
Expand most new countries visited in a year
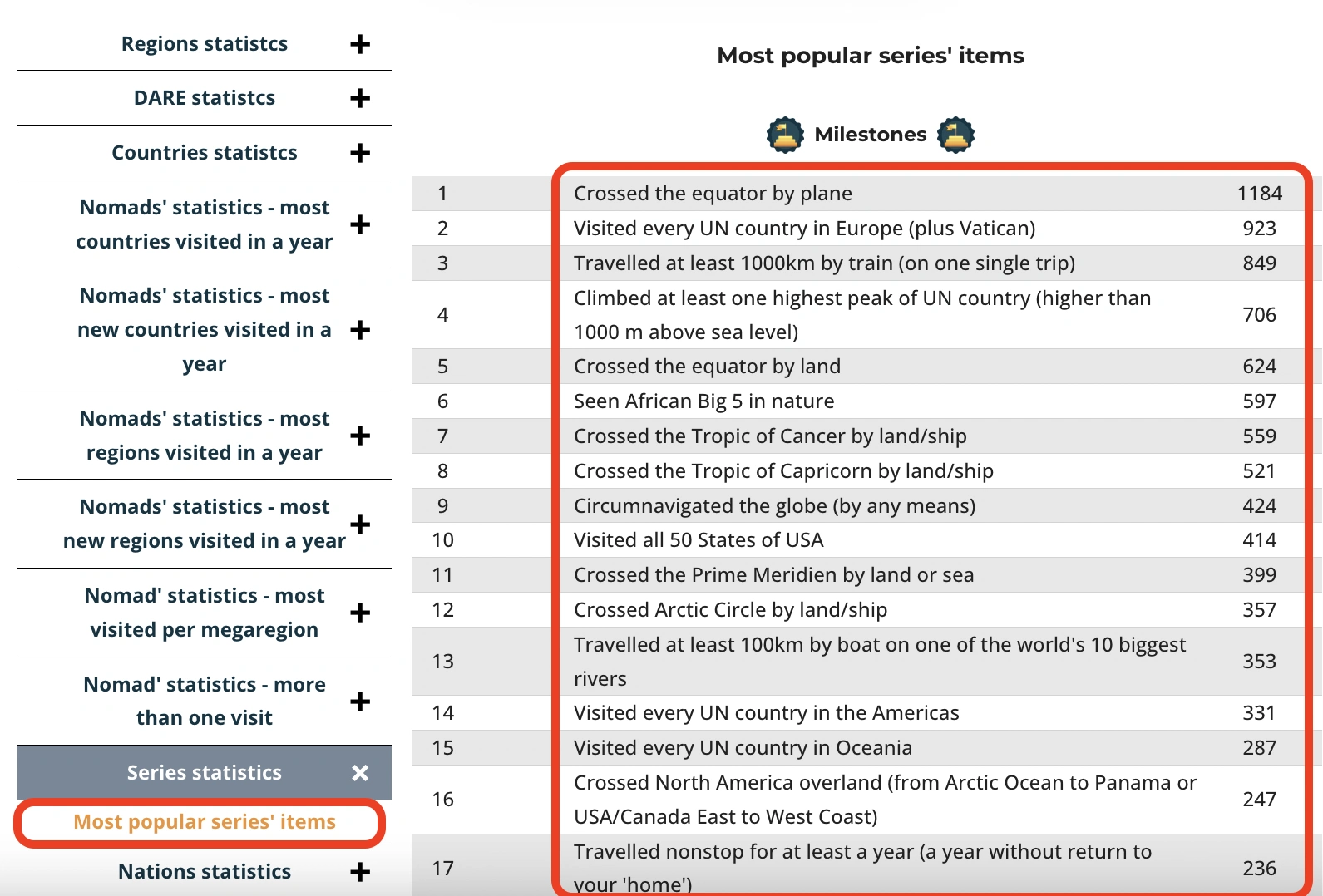(x=360, y=330)
